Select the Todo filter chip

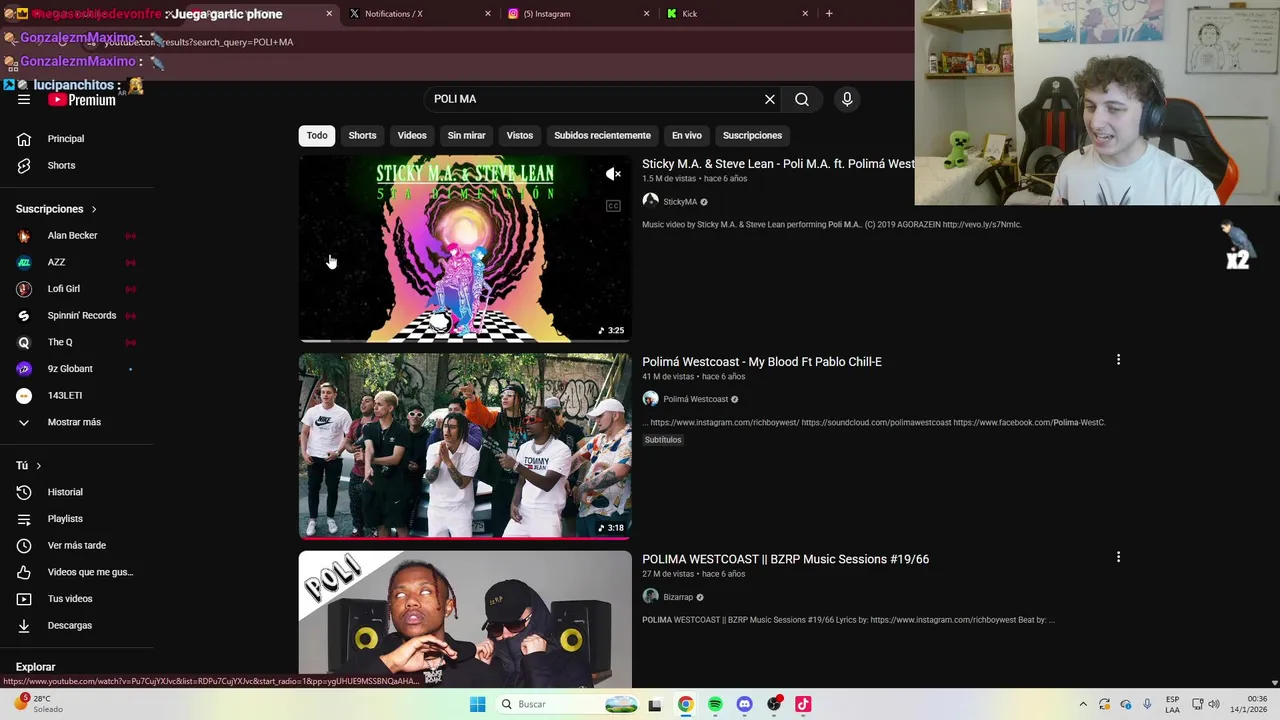pos(317,135)
